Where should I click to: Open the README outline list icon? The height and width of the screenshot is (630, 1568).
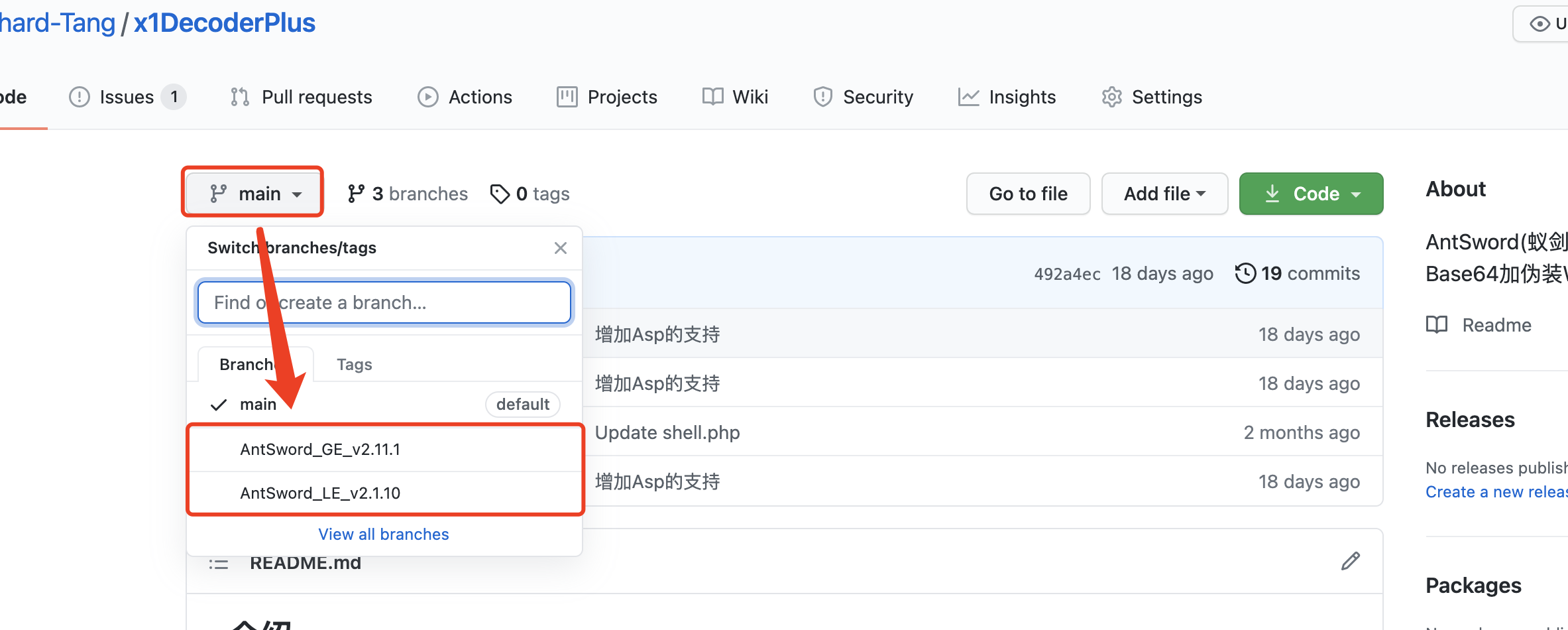(x=219, y=564)
